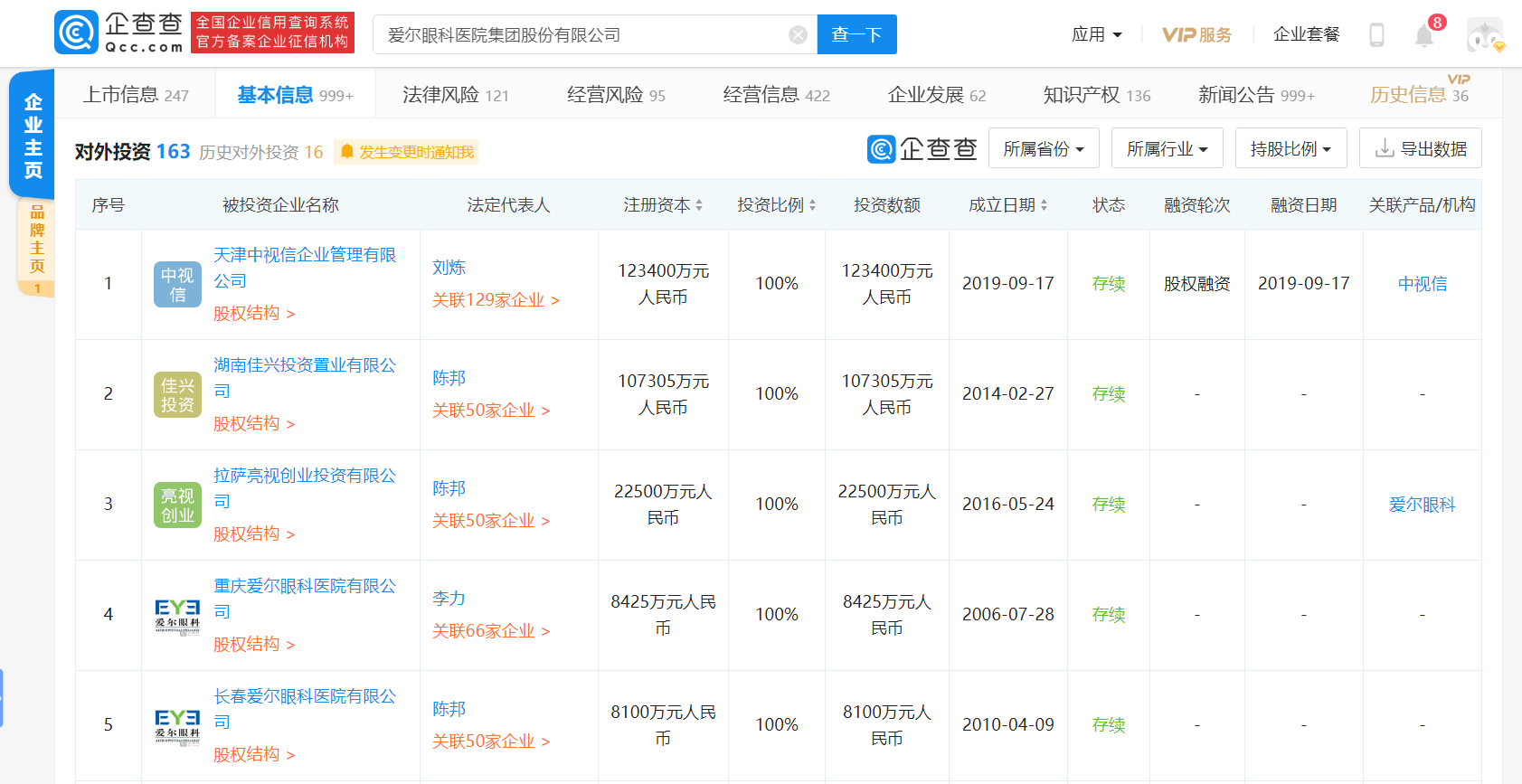
Task: Open the 所属省份 filter dropdown
Action: click(x=1044, y=148)
